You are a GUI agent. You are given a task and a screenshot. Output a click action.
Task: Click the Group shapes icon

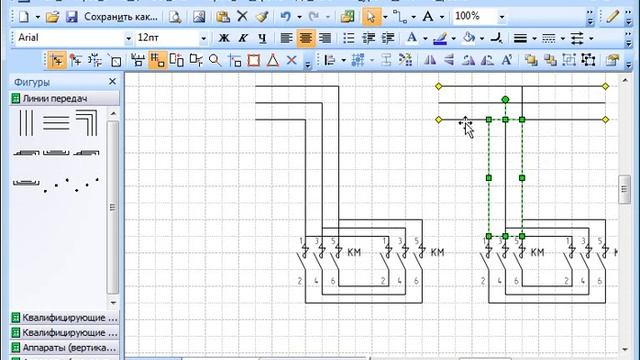click(x=569, y=60)
